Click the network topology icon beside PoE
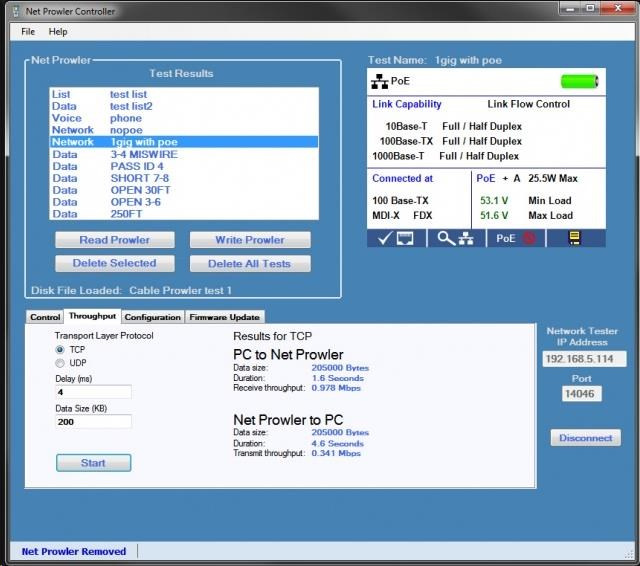The image size is (640, 566). [x=380, y=81]
